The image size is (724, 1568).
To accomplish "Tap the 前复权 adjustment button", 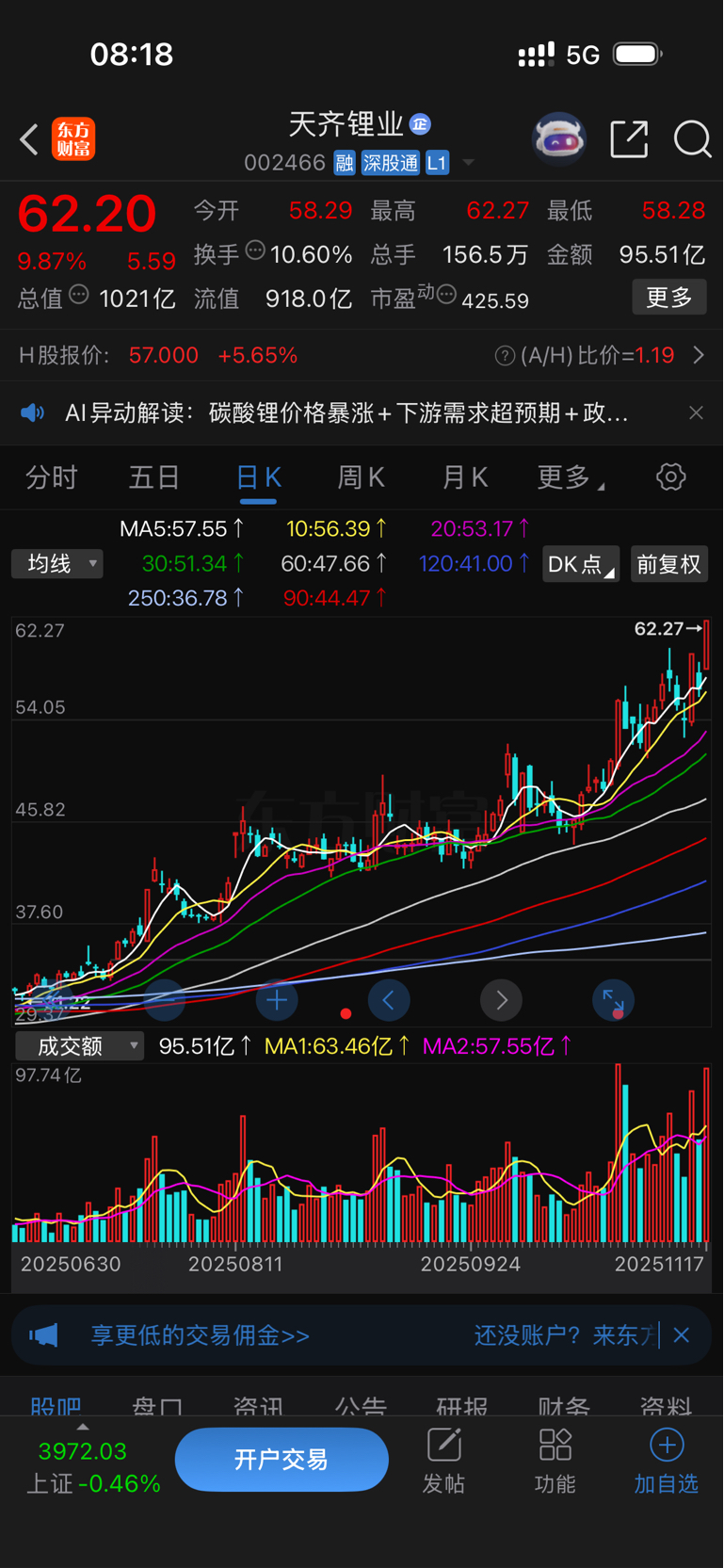I will (669, 564).
